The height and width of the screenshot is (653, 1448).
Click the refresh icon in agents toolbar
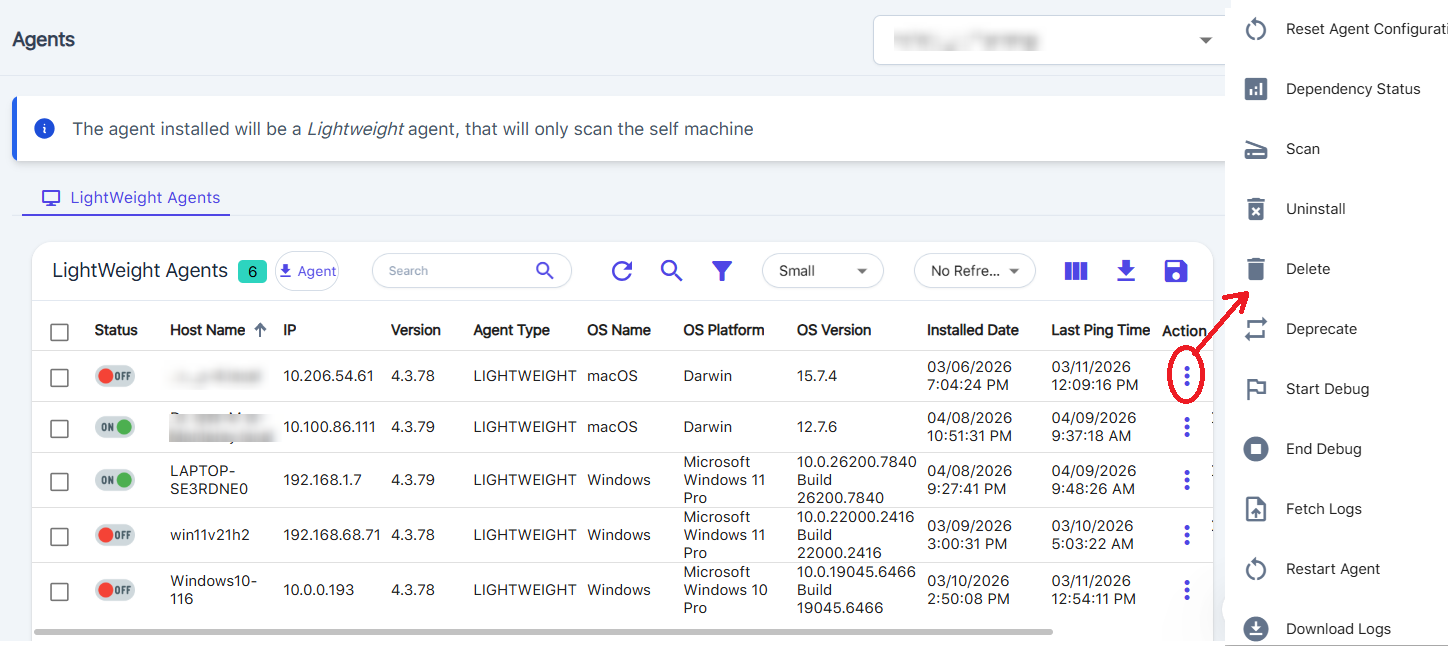622,271
